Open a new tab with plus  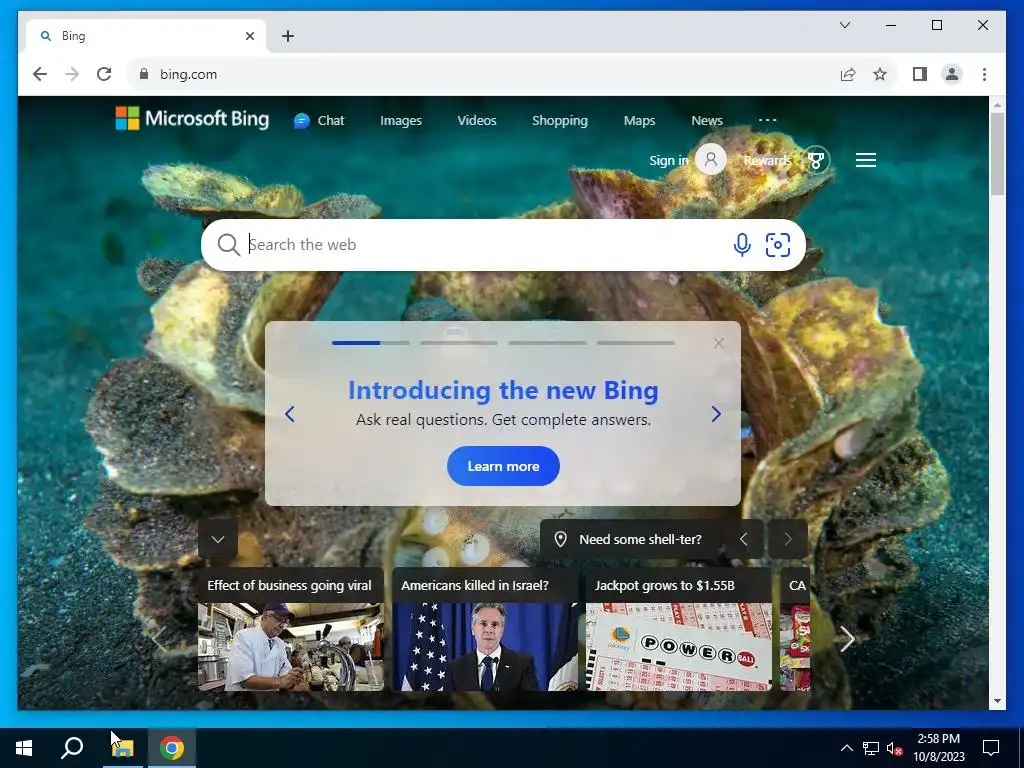288,36
